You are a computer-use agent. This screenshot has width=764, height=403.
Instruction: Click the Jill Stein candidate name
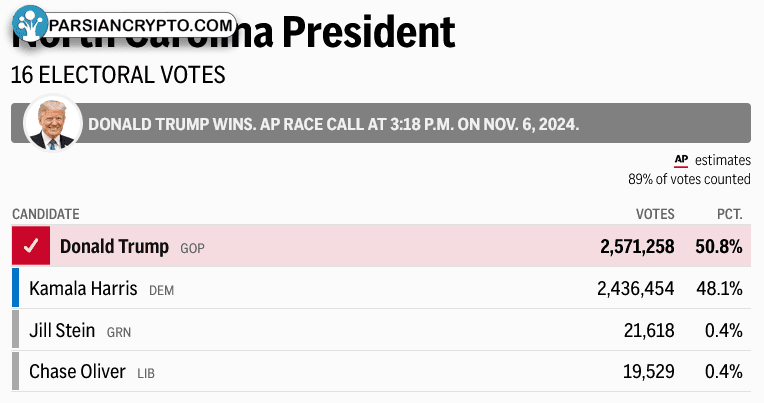point(62,330)
